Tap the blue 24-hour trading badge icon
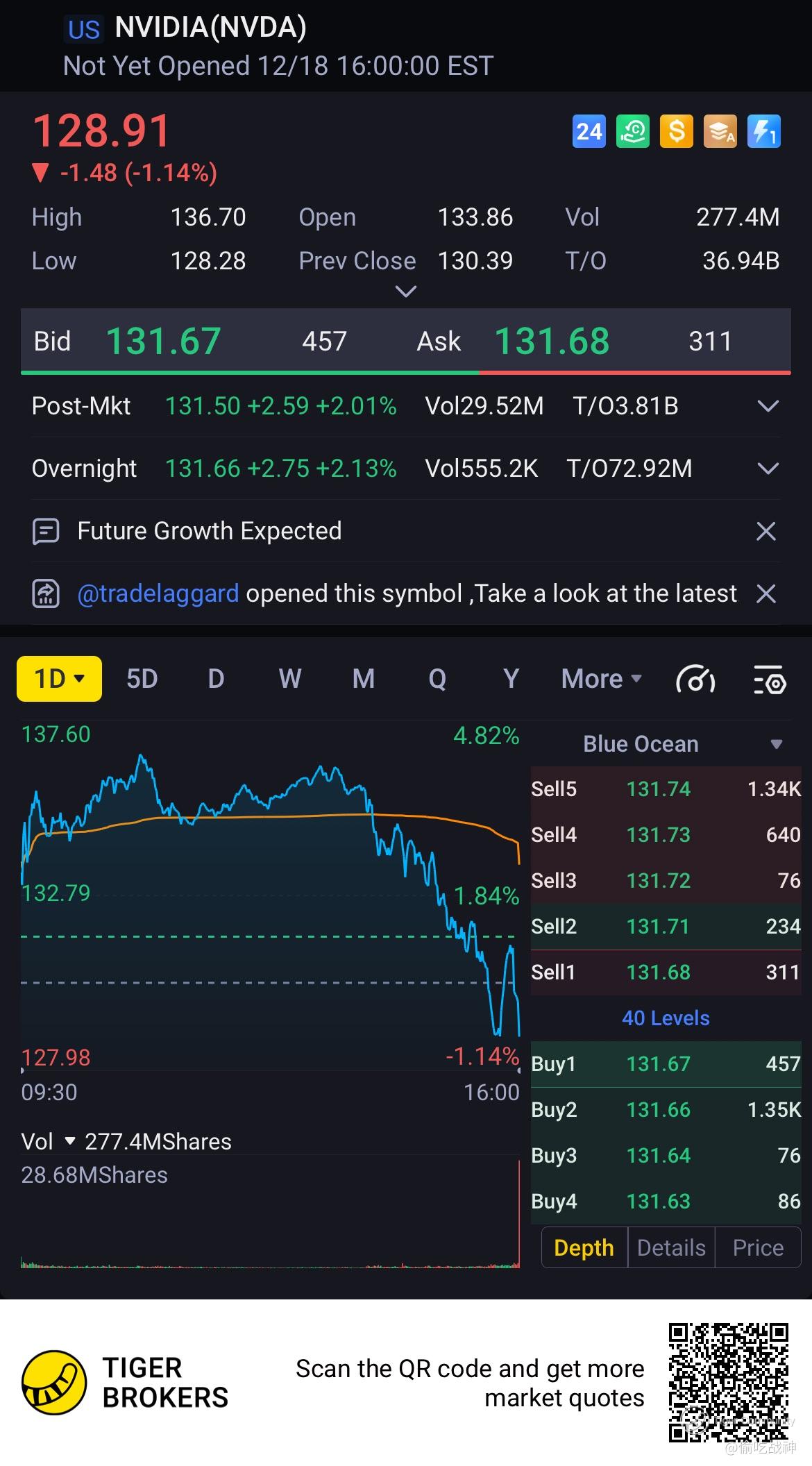The width and height of the screenshot is (812, 1466). tap(589, 131)
